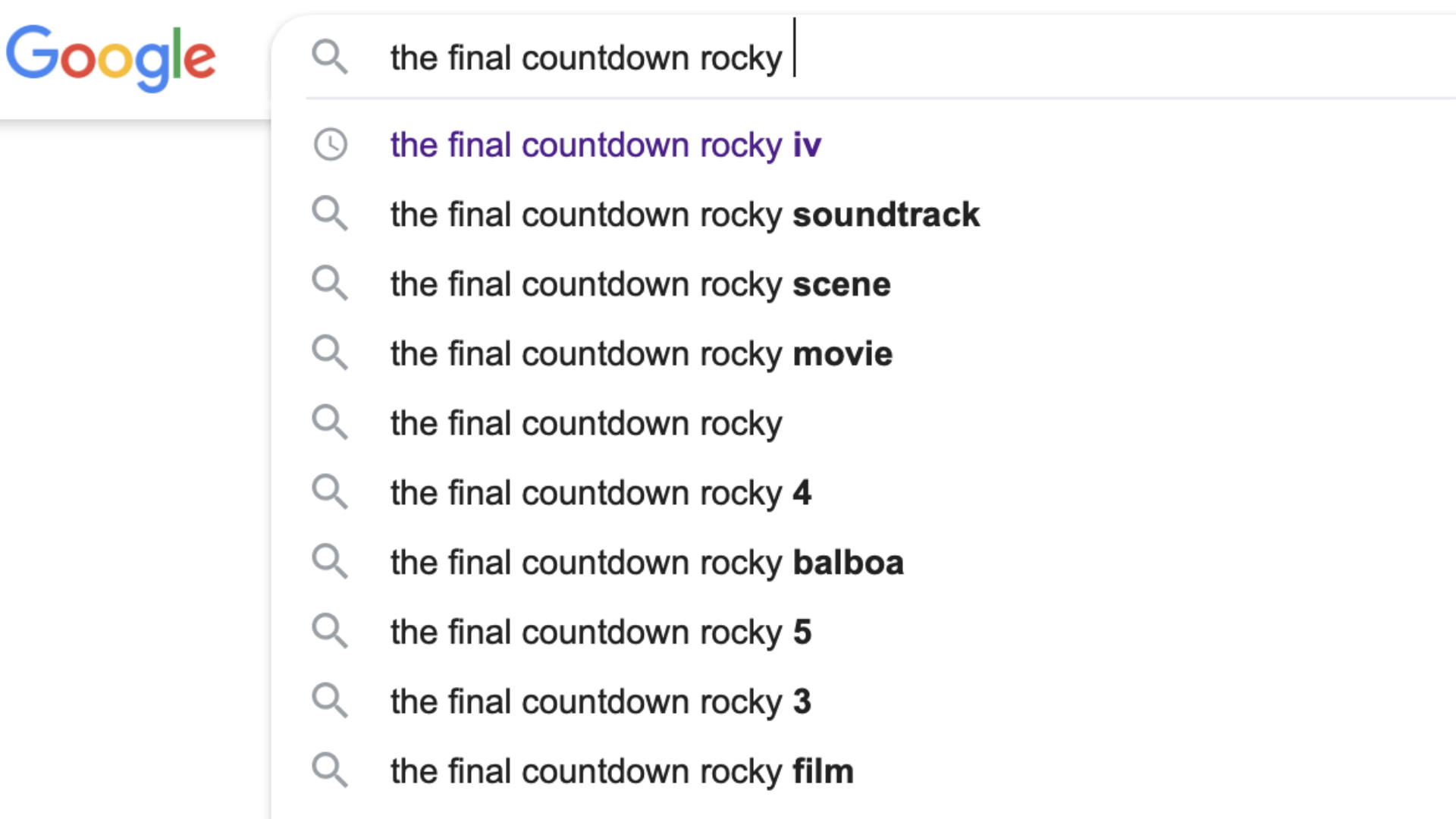Select the 'rocky 5' suggestion
This screenshot has height=819, width=1456.
[864, 632]
